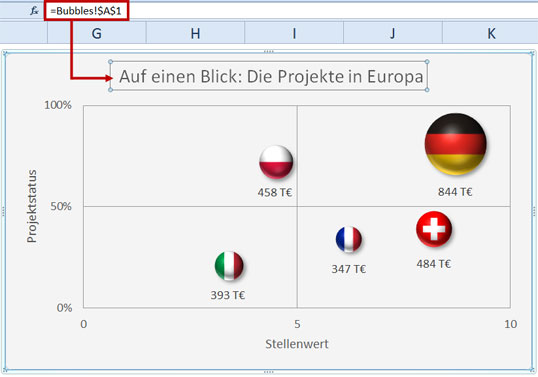Click the formula bar showing =Bubbles!$A$1
Image resolution: width=538 pixels, height=377 pixels.
click(x=291, y=11)
